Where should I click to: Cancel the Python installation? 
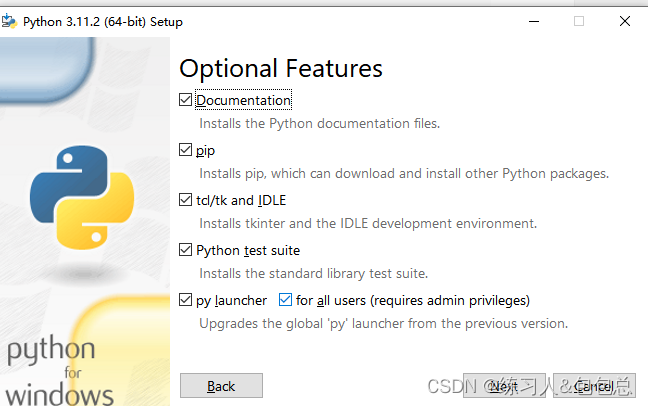tap(592, 386)
